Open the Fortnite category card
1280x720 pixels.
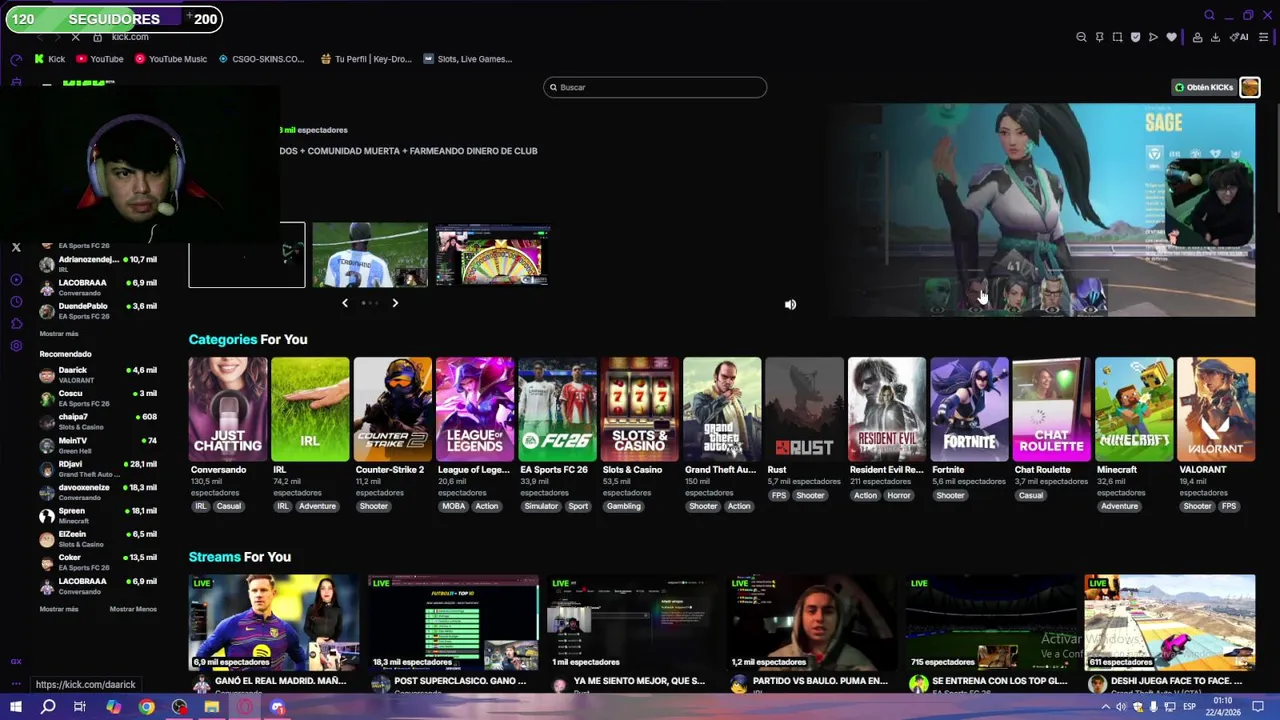(x=969, y=409)
